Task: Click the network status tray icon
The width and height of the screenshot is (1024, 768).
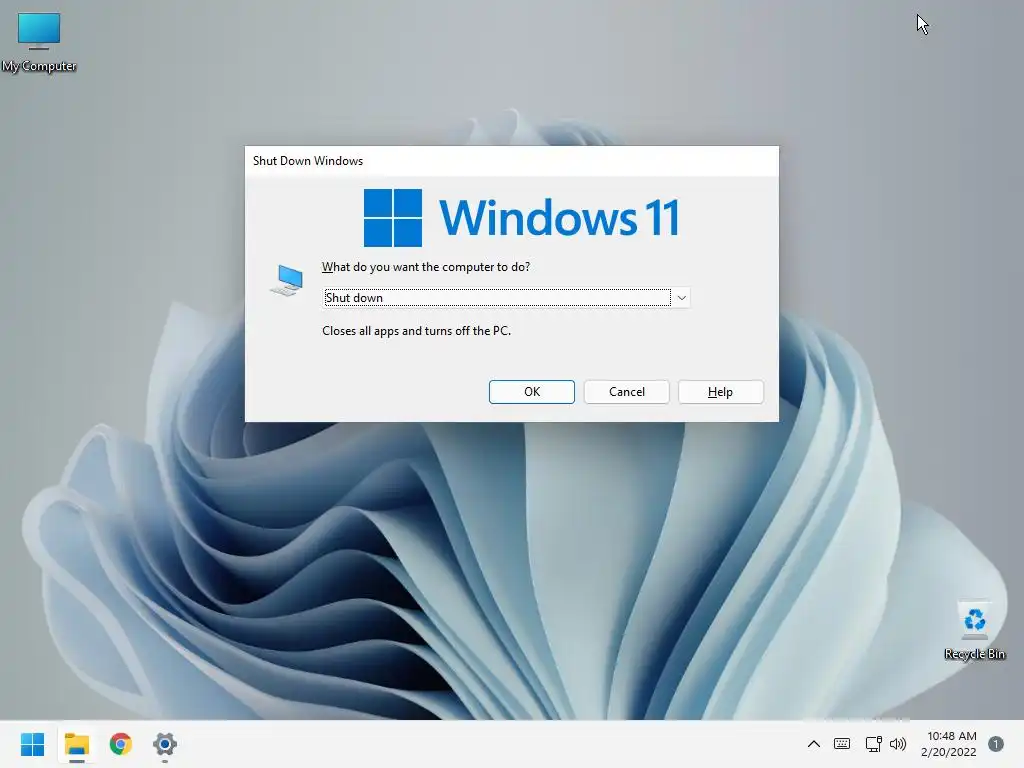Action: pyautogui.click(x=873, y=744)
